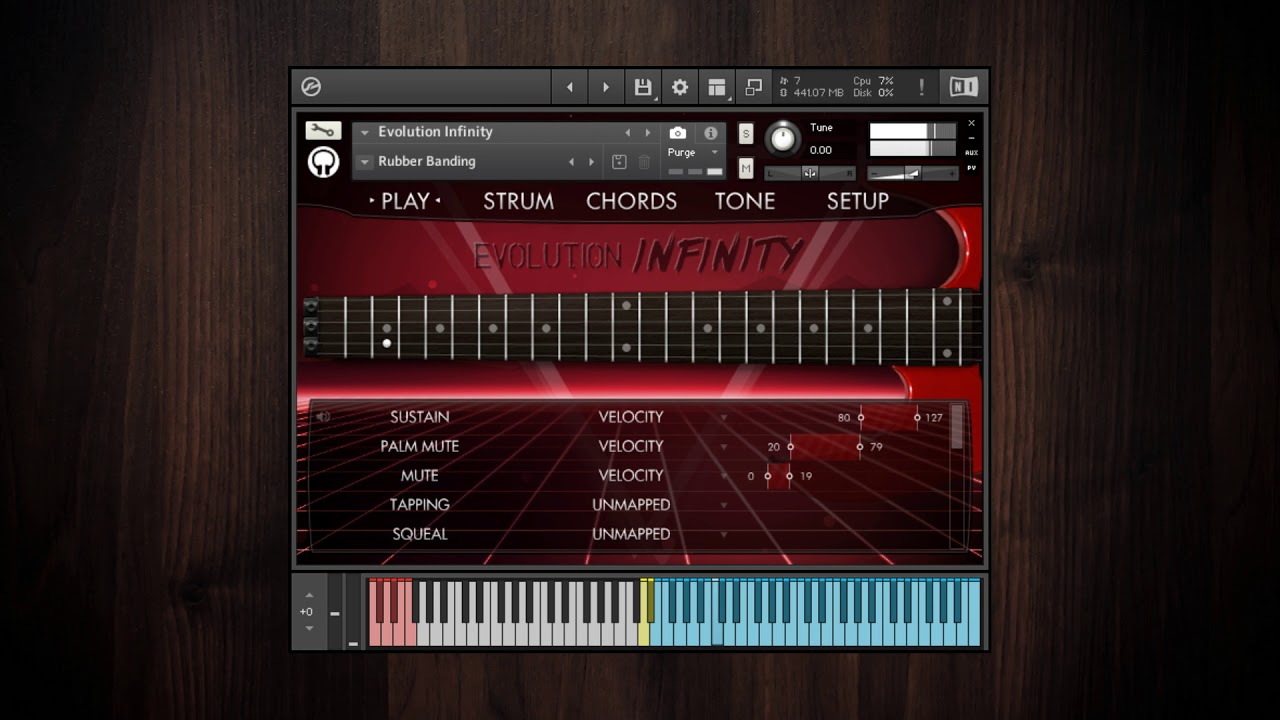Switch to the PLAY tab

click(405, 201)
